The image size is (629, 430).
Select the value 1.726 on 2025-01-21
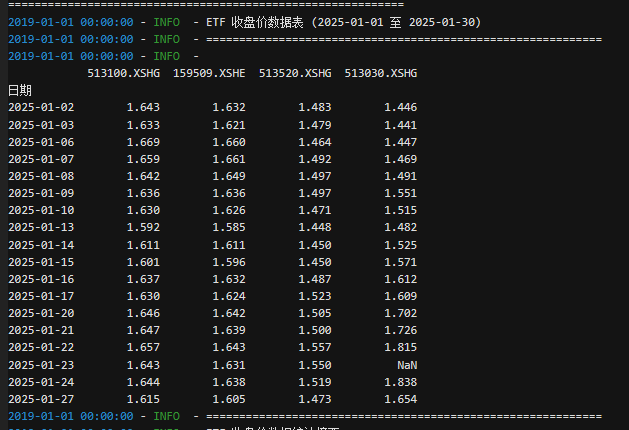[x=400, y=331]
